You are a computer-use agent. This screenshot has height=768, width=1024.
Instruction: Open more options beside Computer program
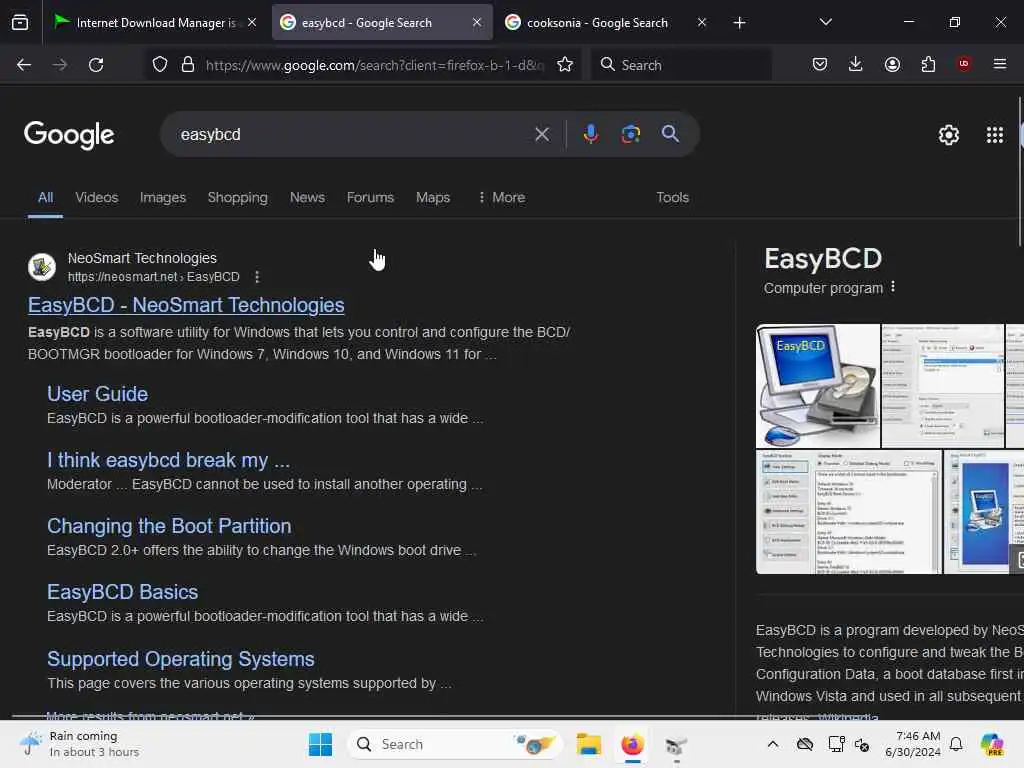[893, 287]
